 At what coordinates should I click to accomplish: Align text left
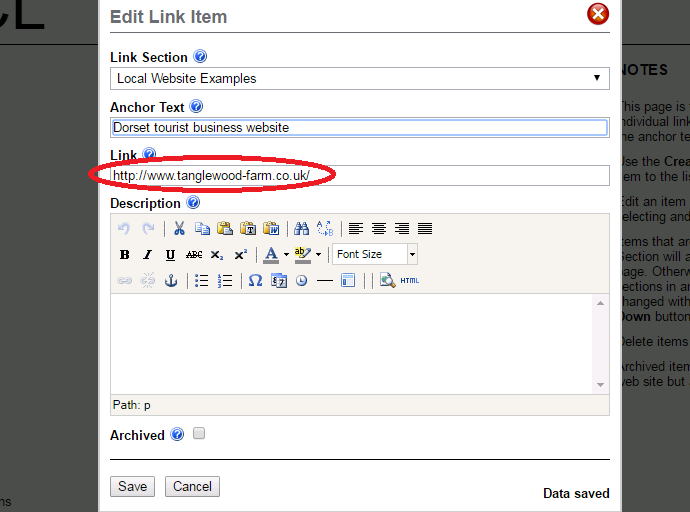click(x=356, y=228)
